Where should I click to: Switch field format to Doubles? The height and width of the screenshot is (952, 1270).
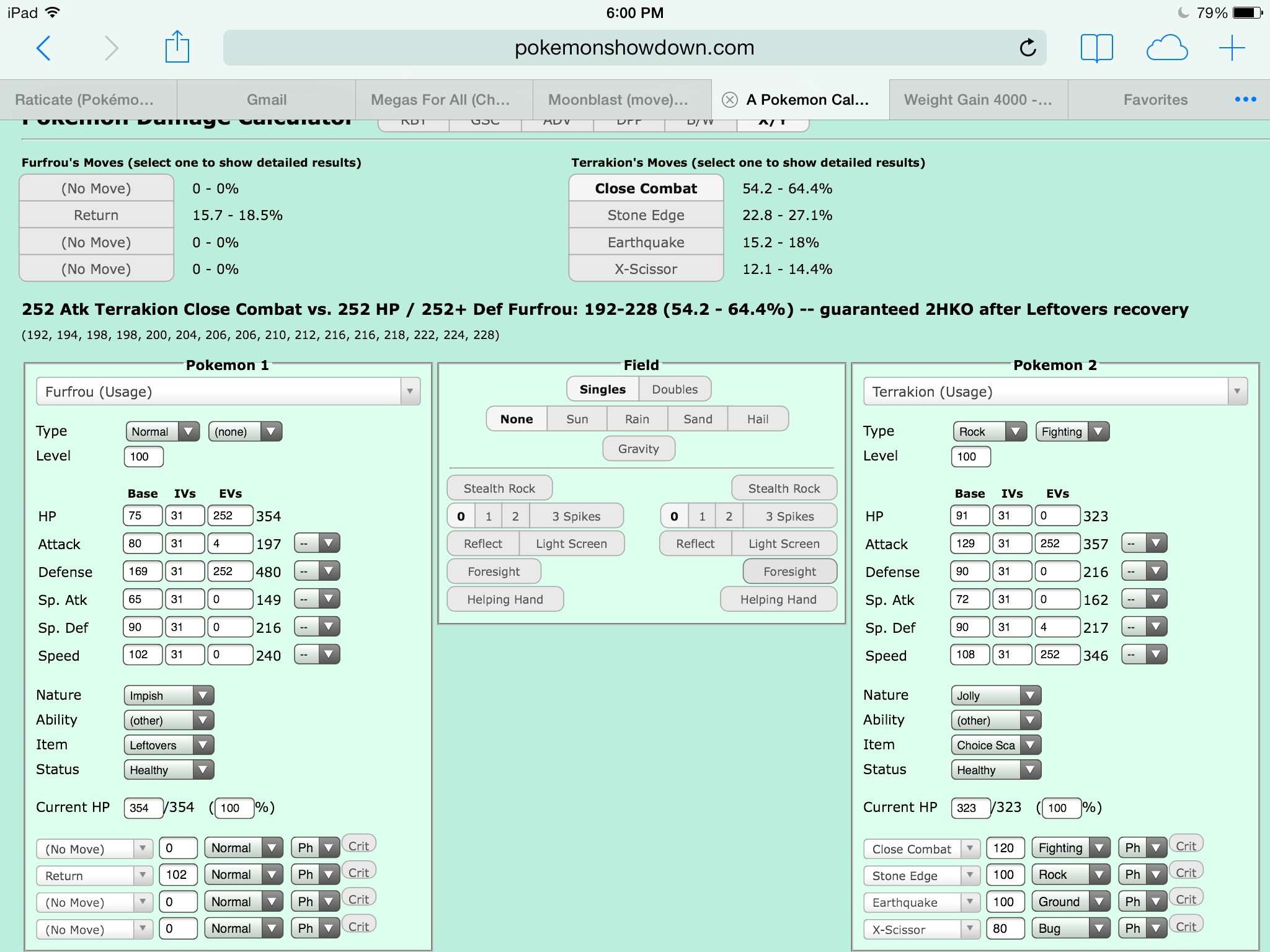(x=675, y=389)
